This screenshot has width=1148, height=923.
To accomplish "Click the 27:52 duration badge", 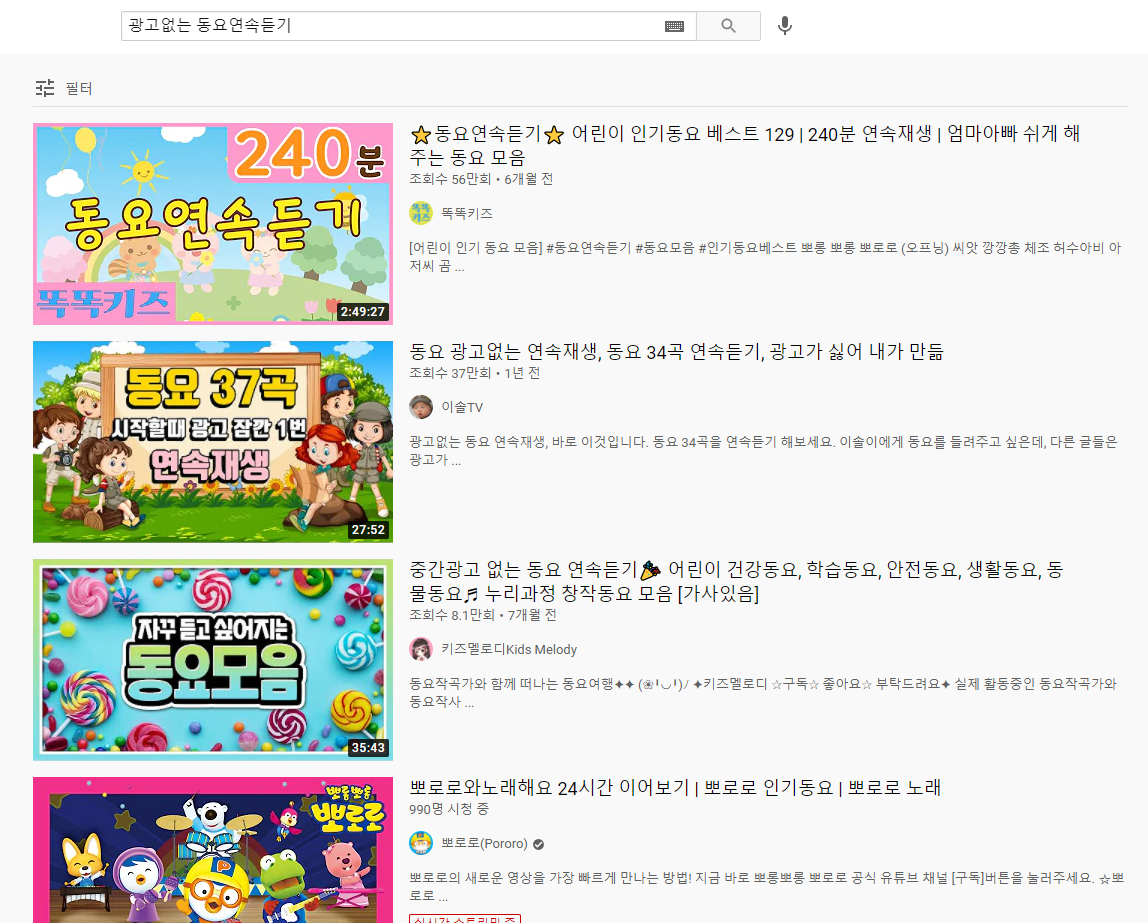I will [x=368, y=529].
